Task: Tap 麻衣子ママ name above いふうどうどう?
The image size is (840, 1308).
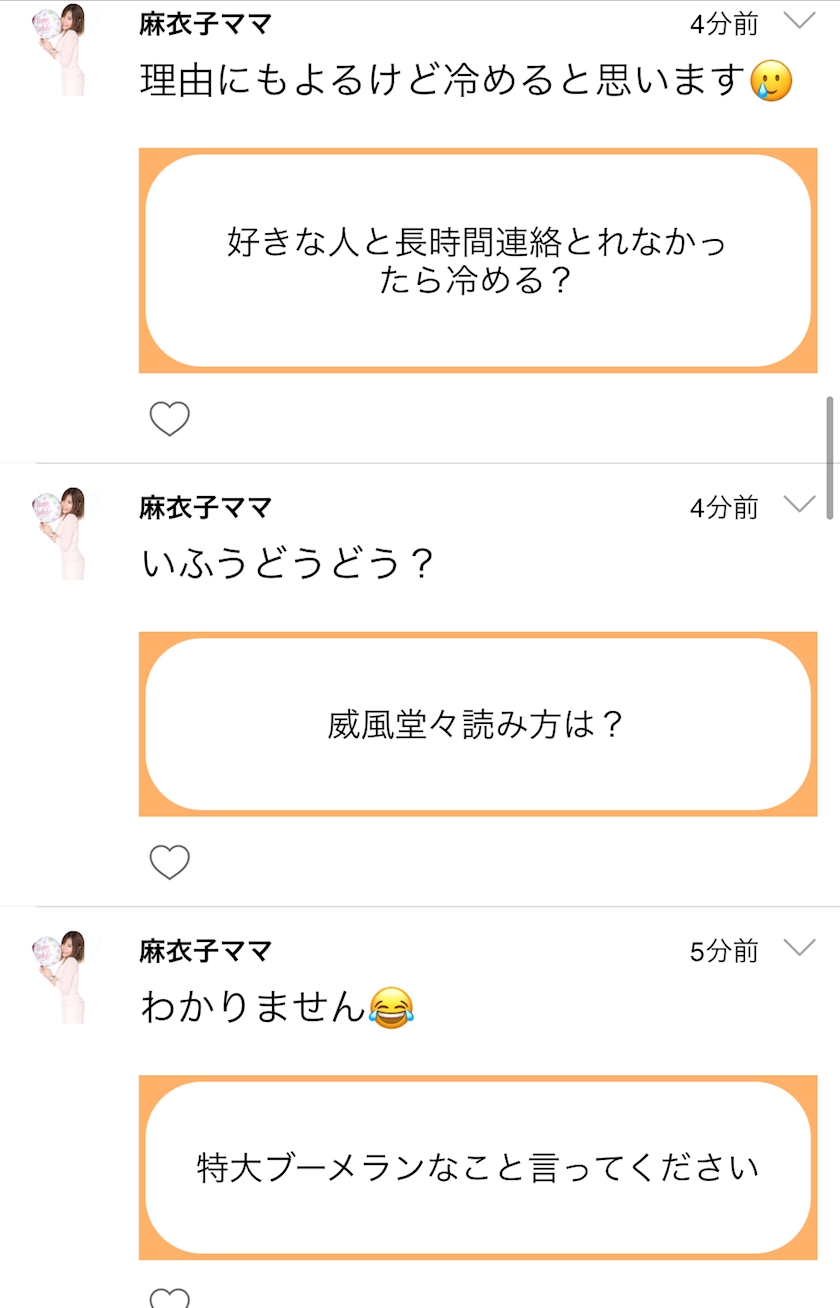Action: [x=205, y=507]
